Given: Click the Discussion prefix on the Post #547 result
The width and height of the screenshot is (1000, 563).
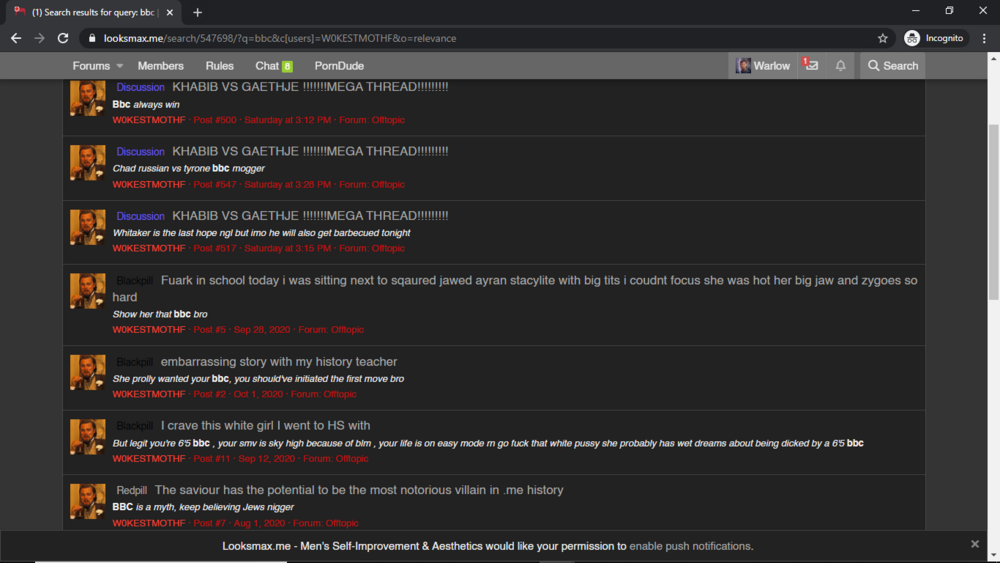Looking at the screenshot, I should [140, 152].
